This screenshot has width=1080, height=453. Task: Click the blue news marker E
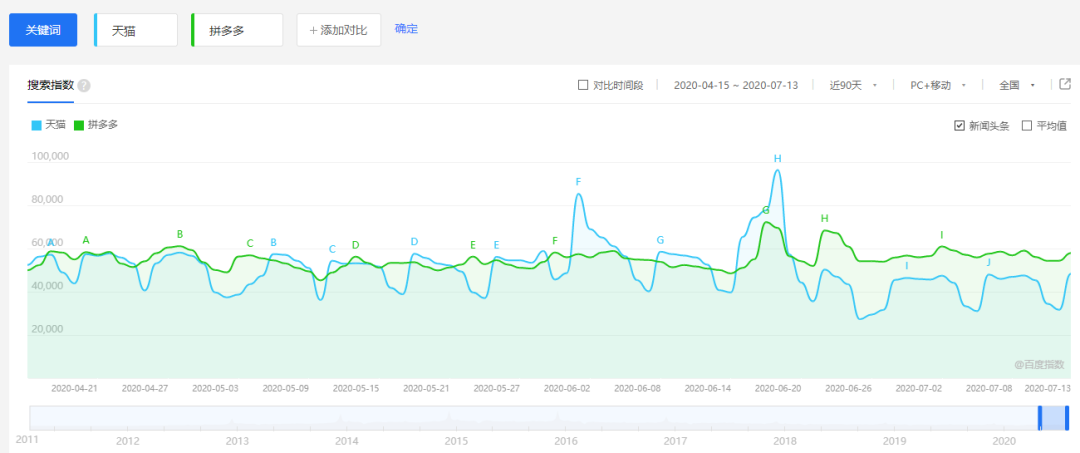point(496,245)
